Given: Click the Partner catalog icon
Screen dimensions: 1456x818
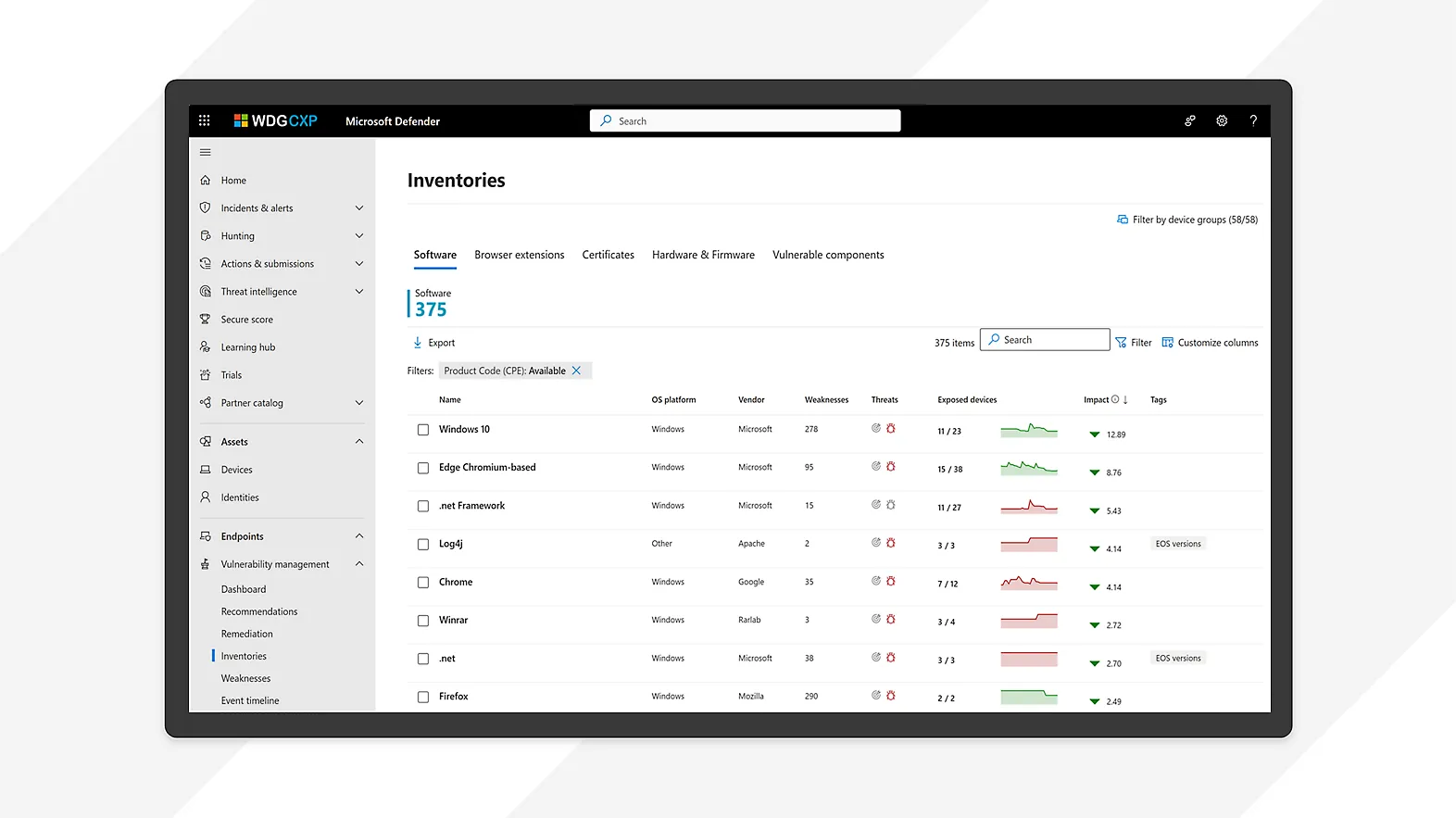Looking at the screenshot, I should click(x=206, y=403).
